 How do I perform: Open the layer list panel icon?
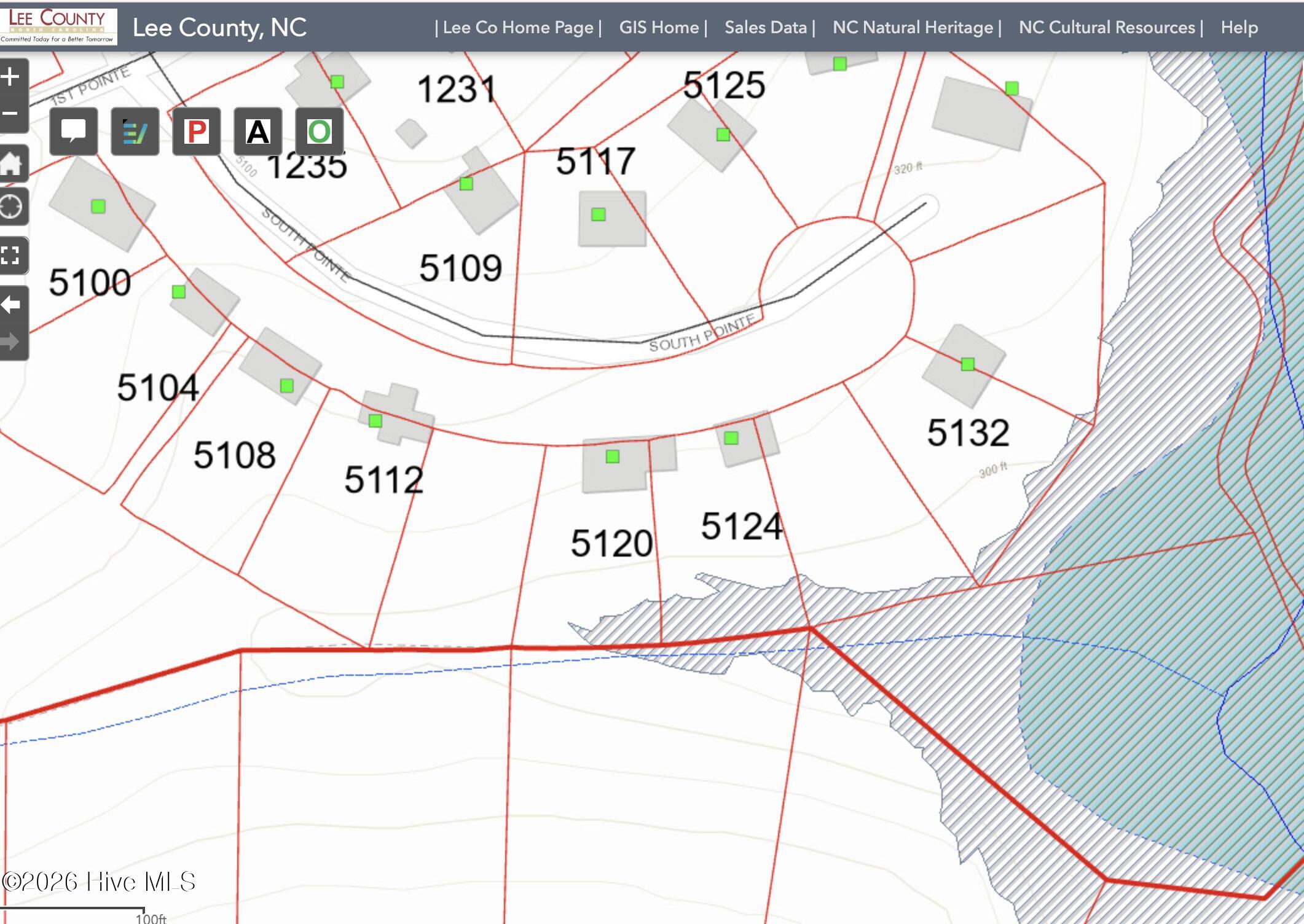tap(135, 131)
